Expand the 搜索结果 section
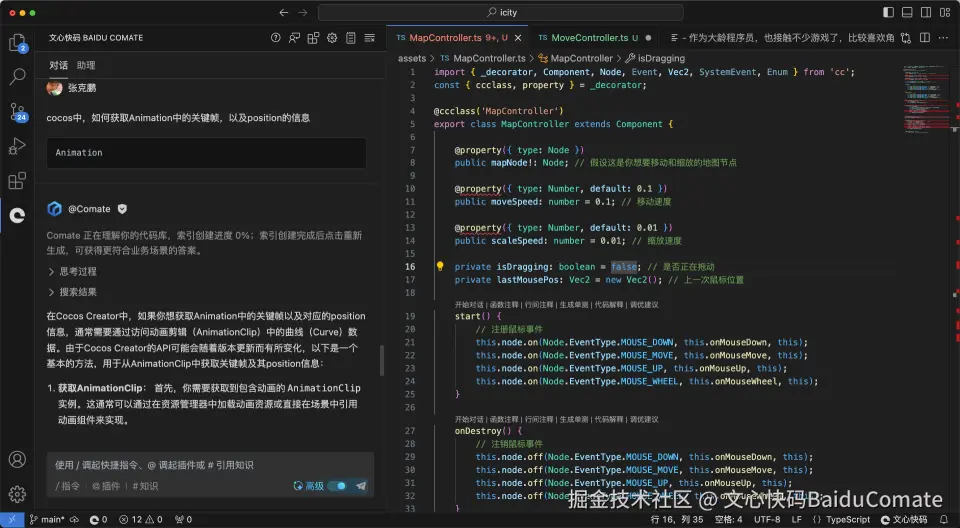The height and width of the screenshot is (528, 960). 72,292
